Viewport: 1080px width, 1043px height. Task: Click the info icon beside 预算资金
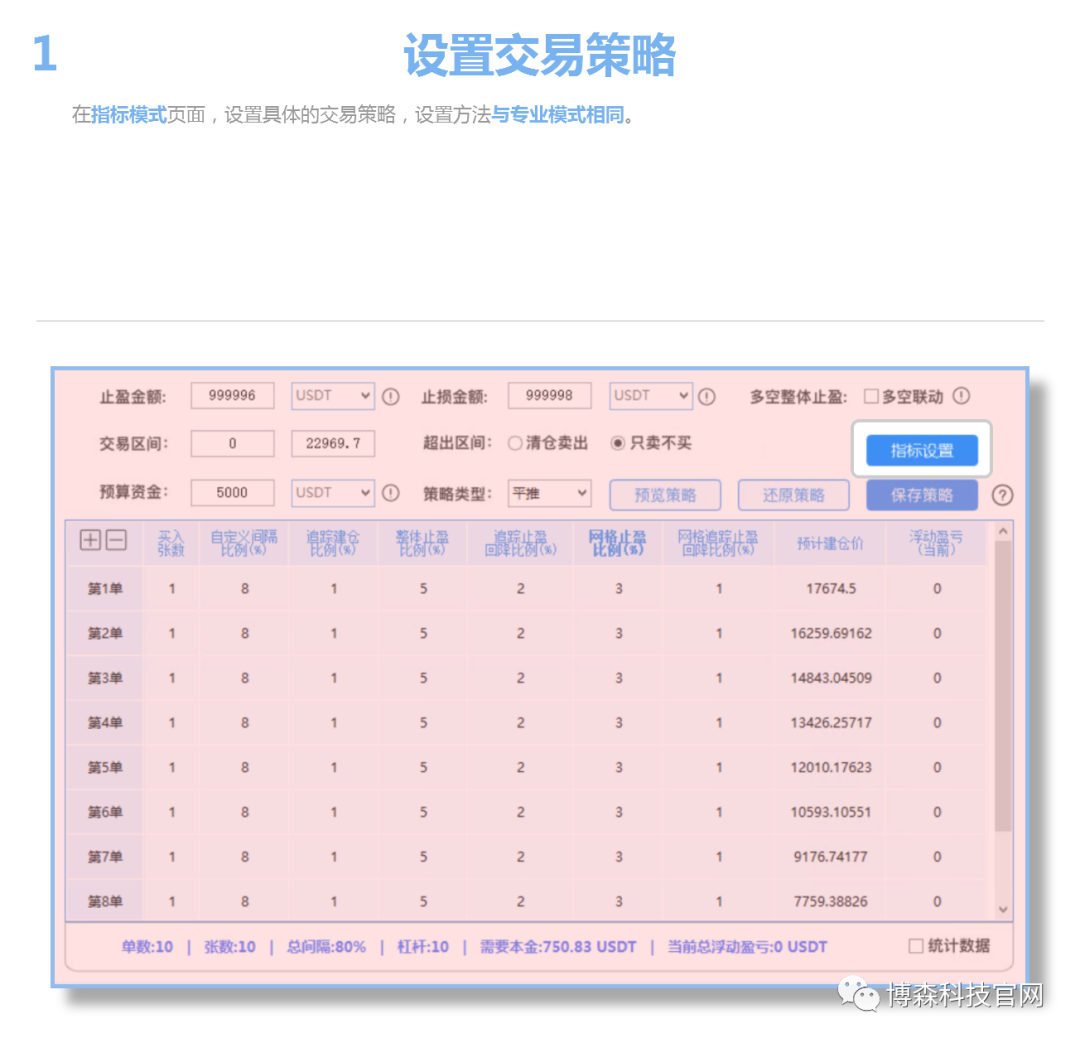click(390, 493)
